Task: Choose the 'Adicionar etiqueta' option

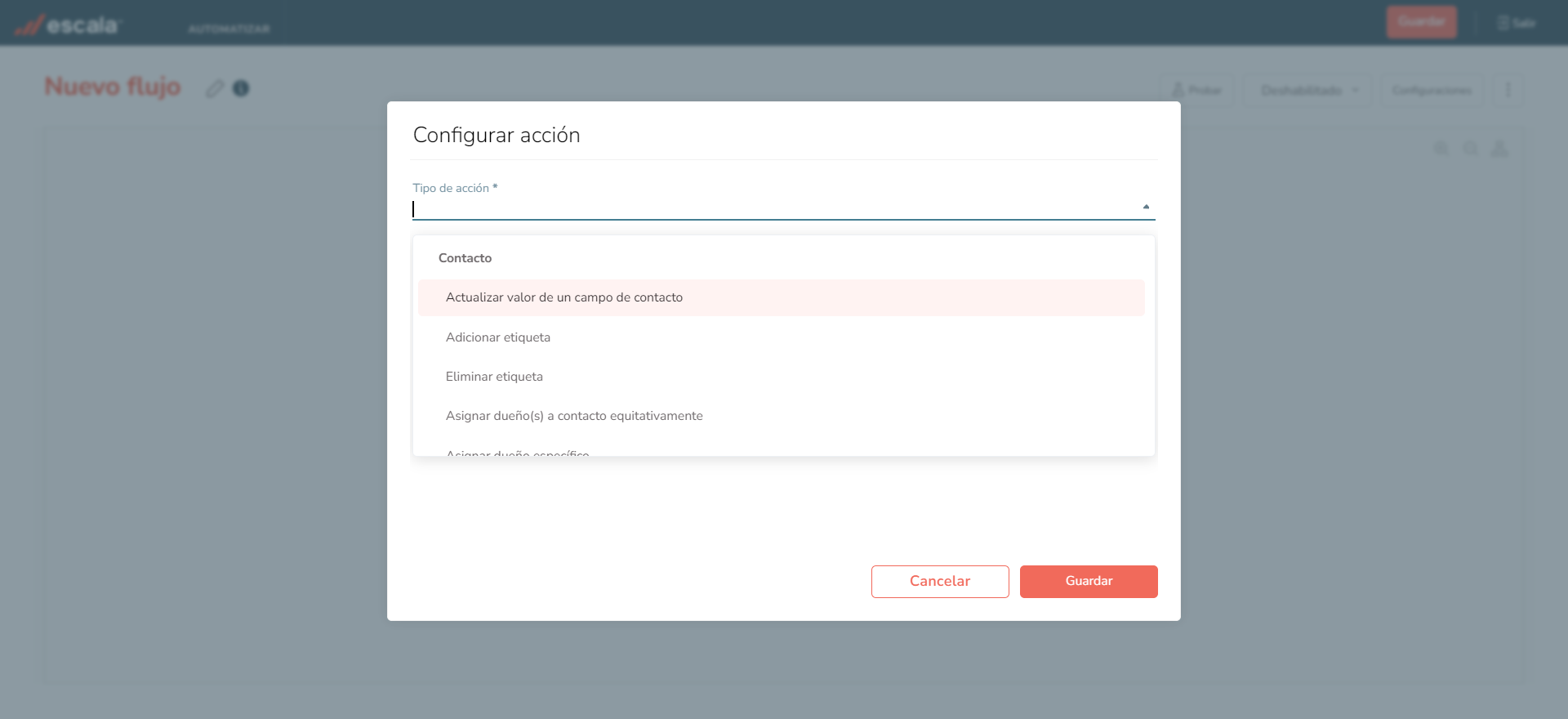Action: coord(781,337)
